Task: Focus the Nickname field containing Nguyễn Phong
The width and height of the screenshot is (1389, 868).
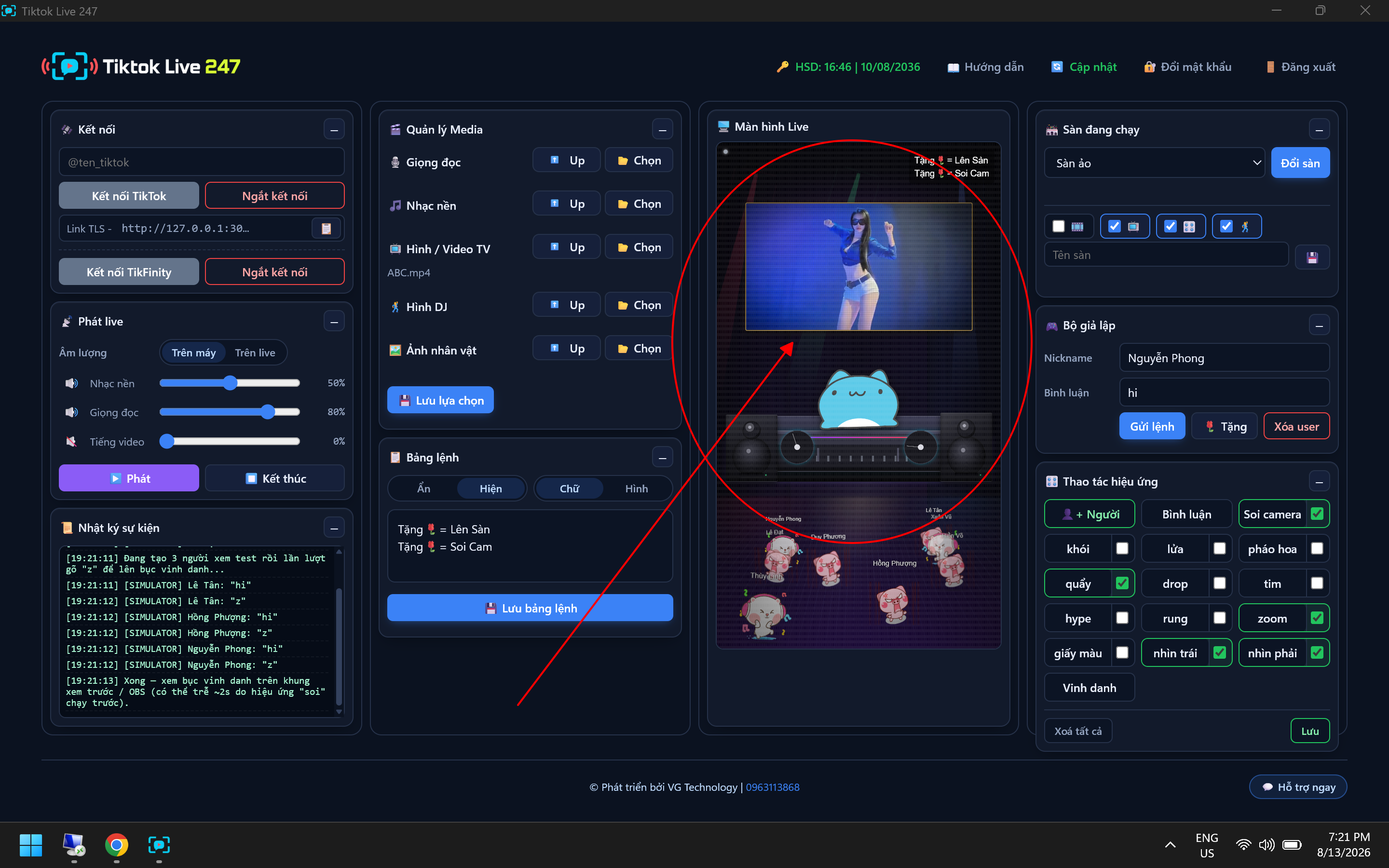Action: [x=1224, y=358]
